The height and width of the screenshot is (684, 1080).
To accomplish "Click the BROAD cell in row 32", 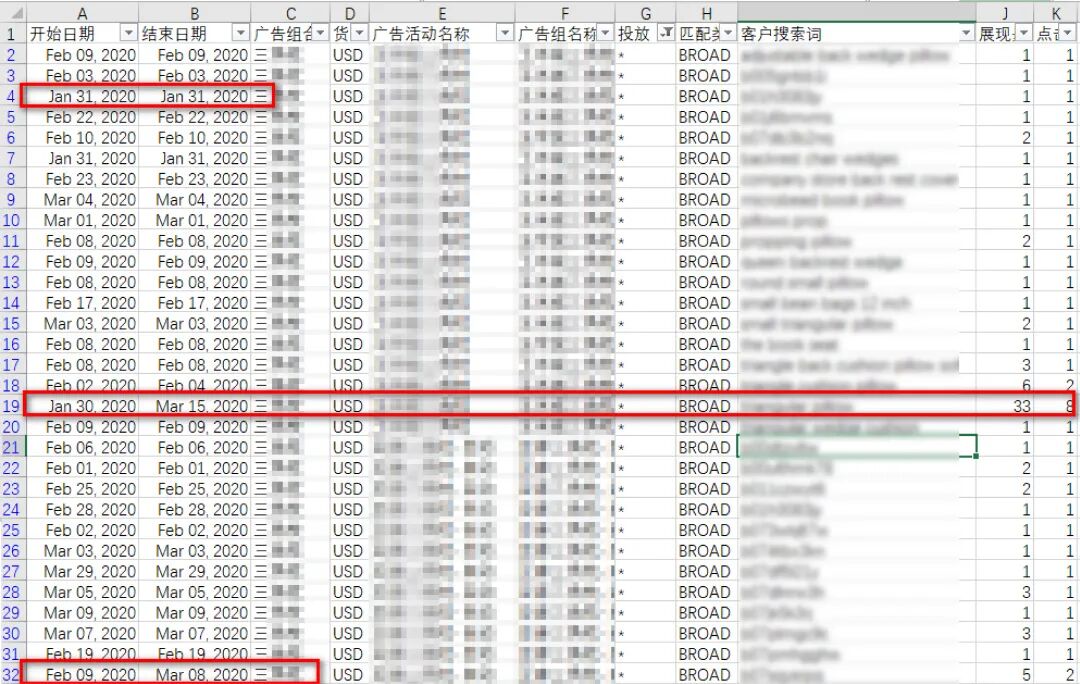I will click(x=707, y=674).
